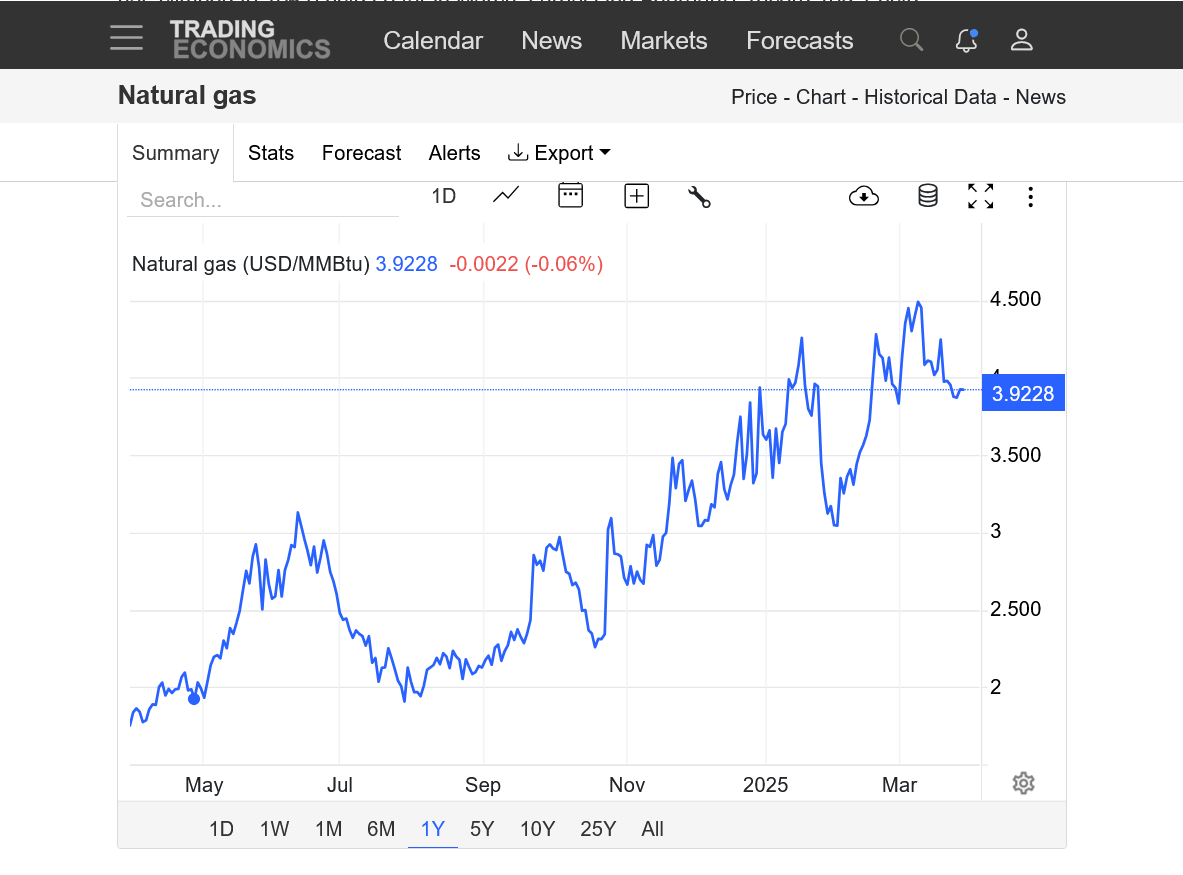1183x875 pixels.
Task: Open the Forecast tab
Action: (x=361, y=153)
